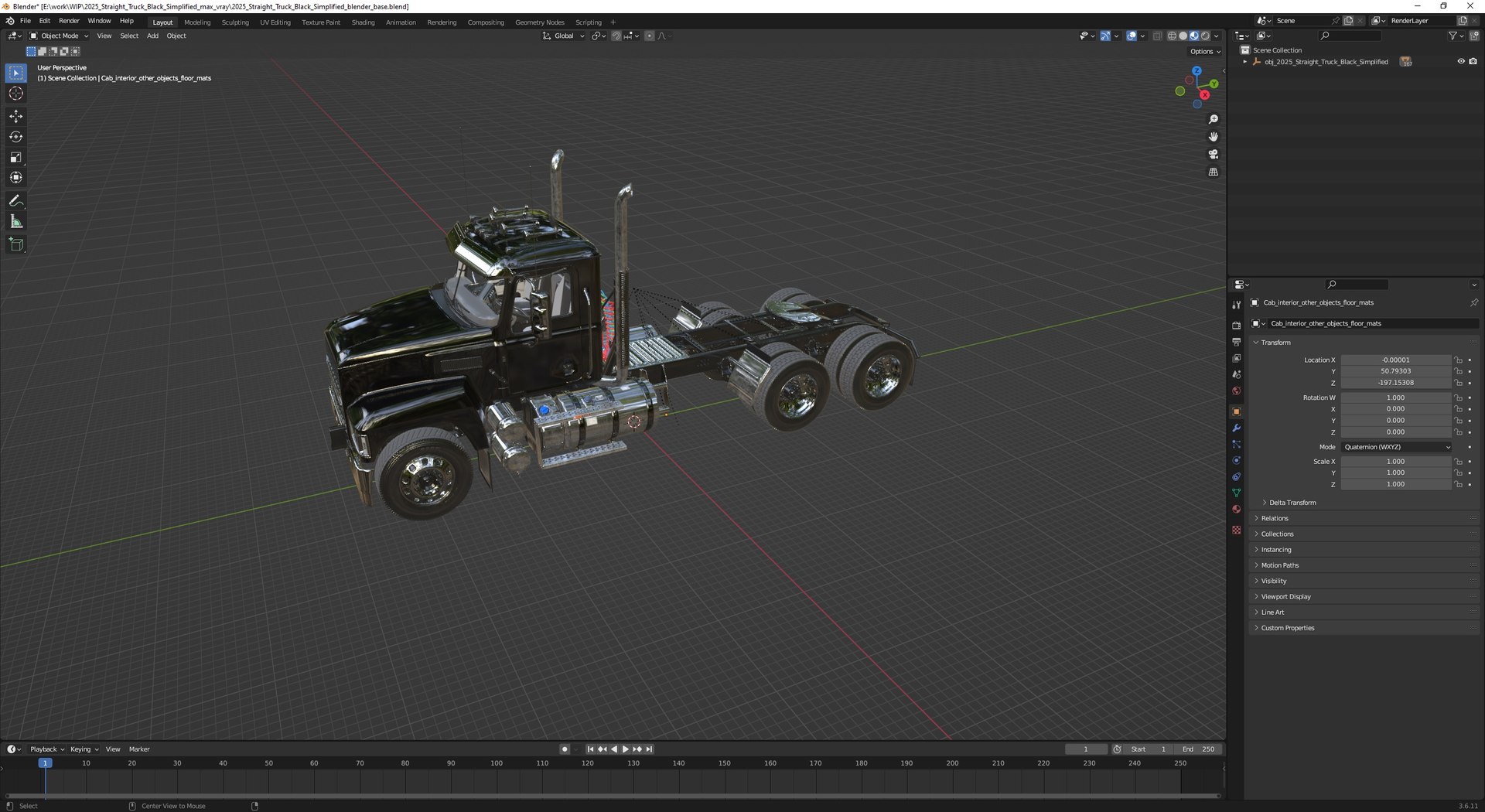The width and height of the screenshot is (1485, 812).
Task: Toggle lock on Scale Z
Action: (x=1458, y=485)
